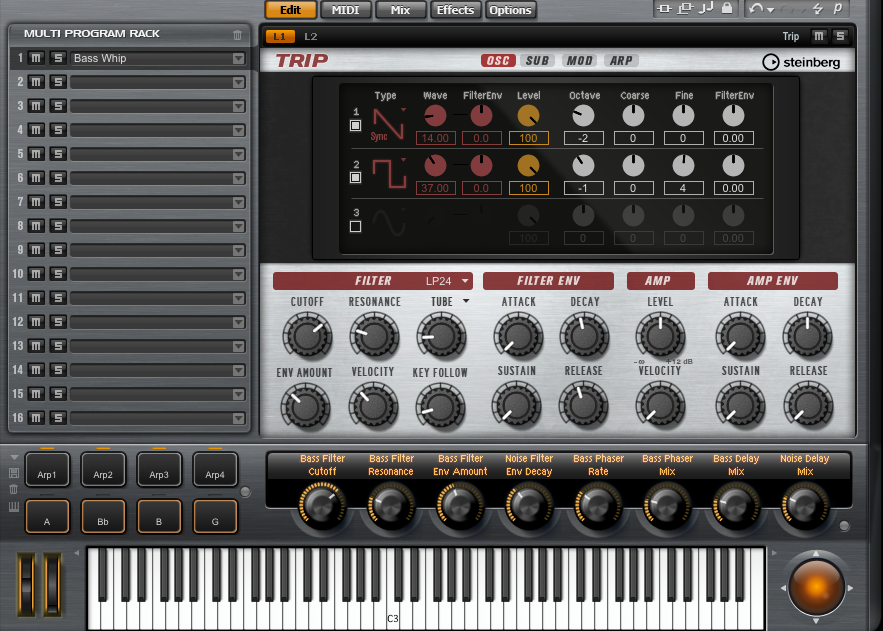Click the lightning bolt icon in top toolbar
Image resolution: width=883 pixels, height=631 pixels.
coord(818,8)
